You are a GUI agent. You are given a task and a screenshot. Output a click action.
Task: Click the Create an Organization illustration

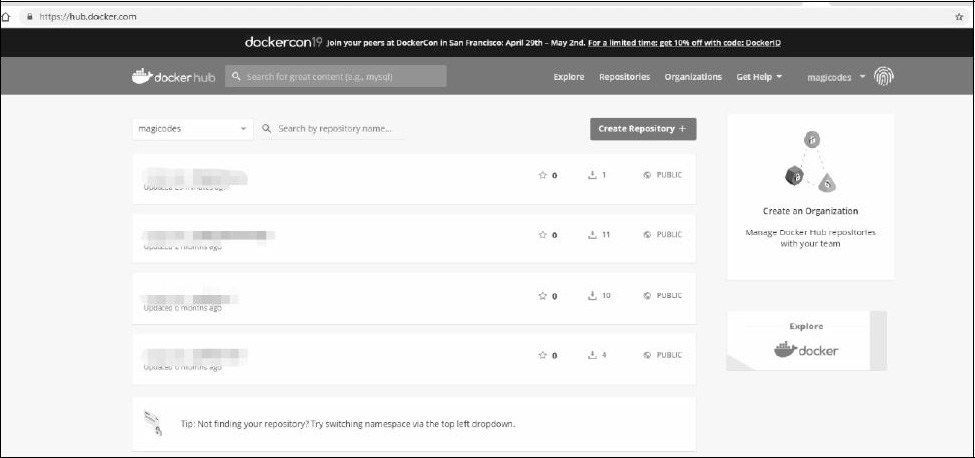click(x=810, y=161)
